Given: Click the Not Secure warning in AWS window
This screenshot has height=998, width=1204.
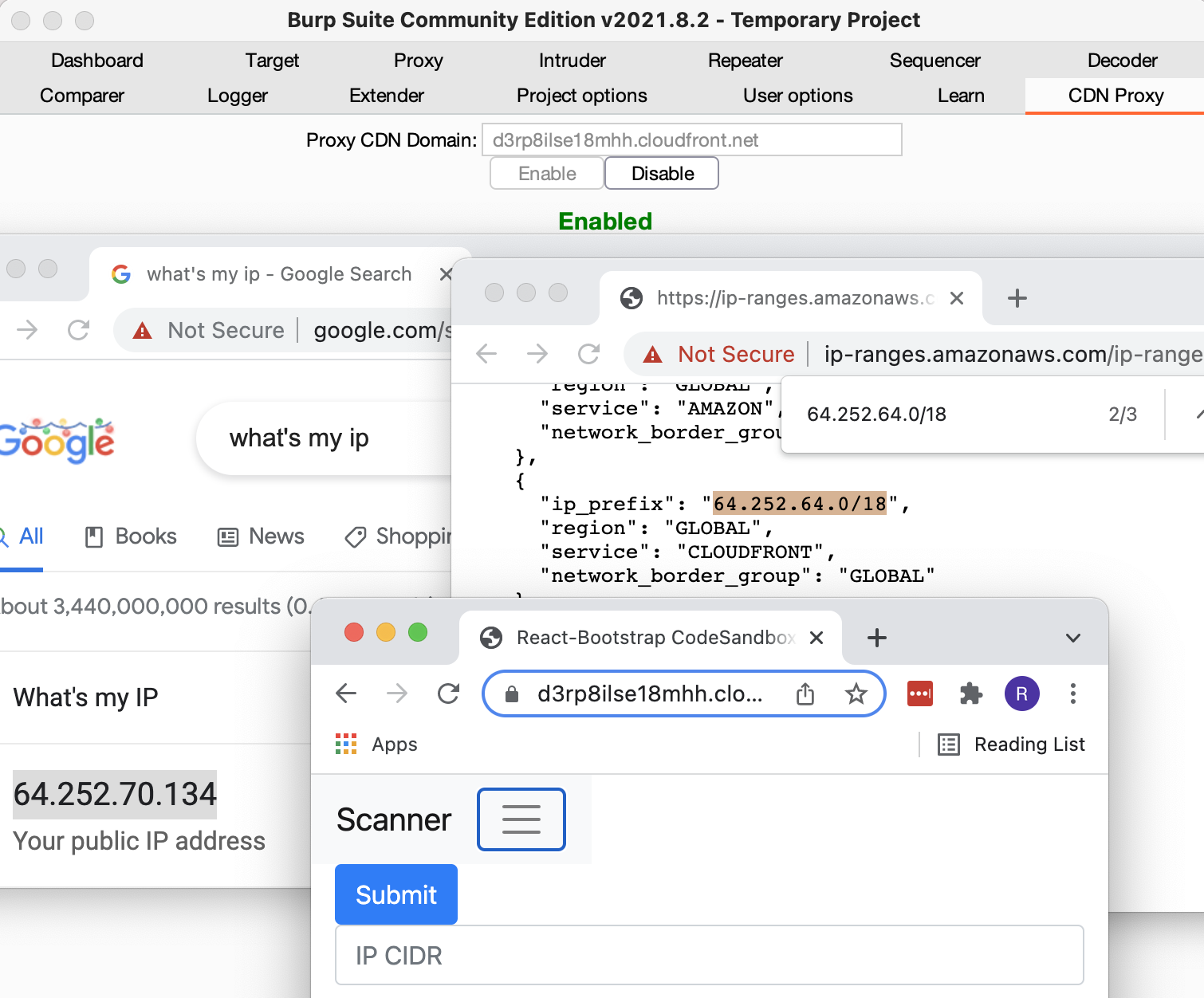Looking at the screenshot, I should (x=719, y=354).
